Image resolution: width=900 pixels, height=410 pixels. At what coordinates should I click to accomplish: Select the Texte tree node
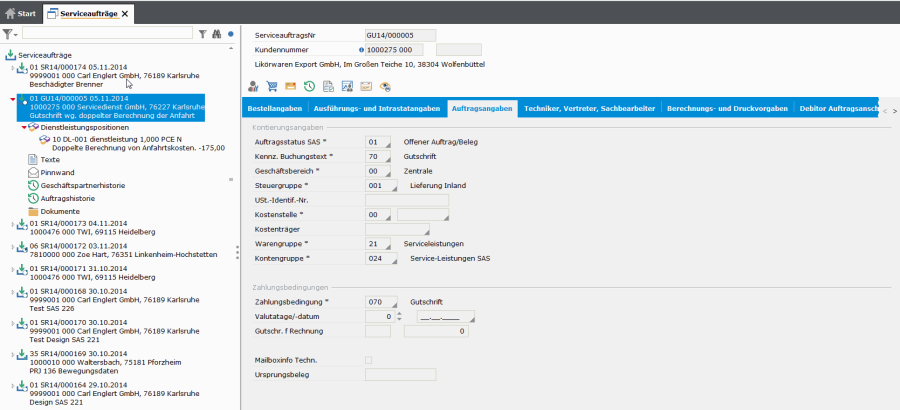tap(50, 160)
